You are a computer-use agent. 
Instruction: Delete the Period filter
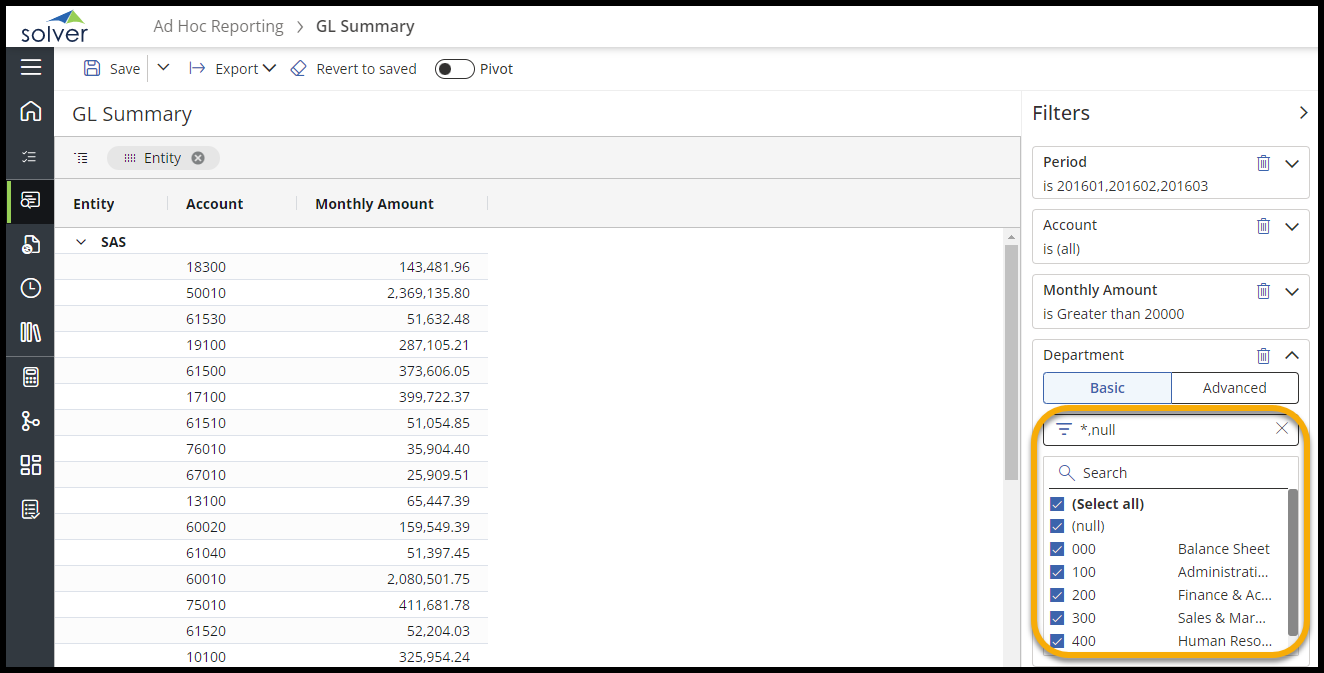[x=1263, y=163]
